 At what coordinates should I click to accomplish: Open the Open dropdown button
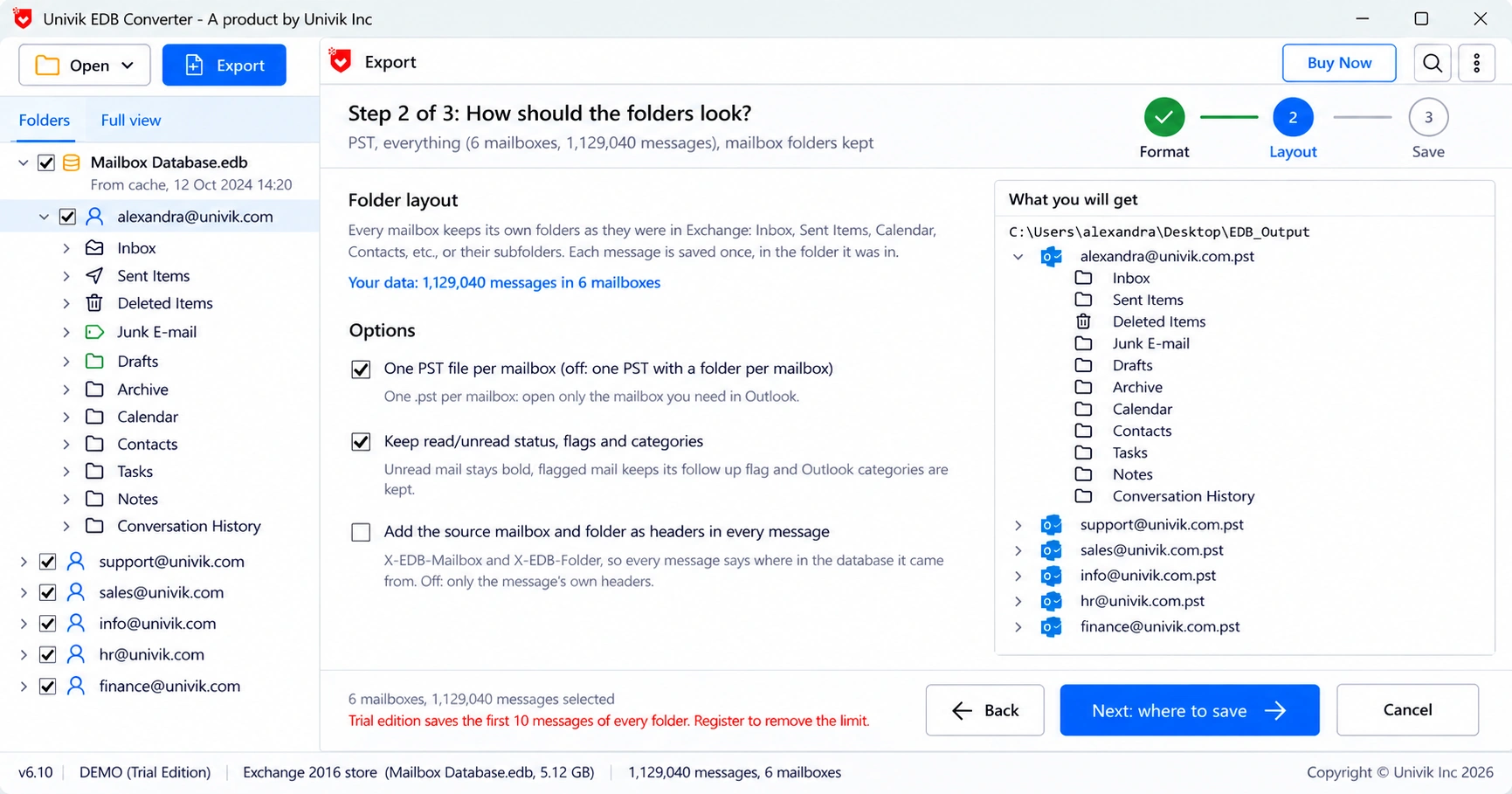(85, 66)
